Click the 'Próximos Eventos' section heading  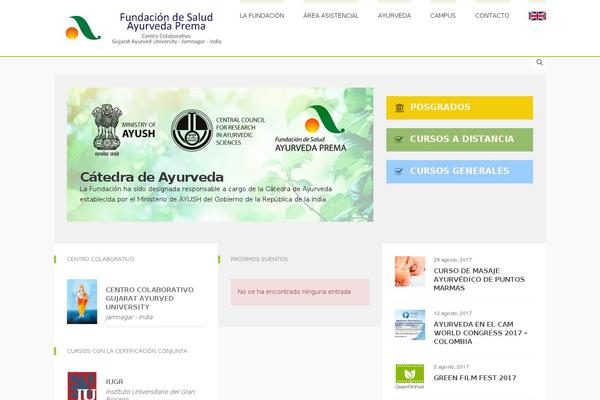[x=259, y=260]
